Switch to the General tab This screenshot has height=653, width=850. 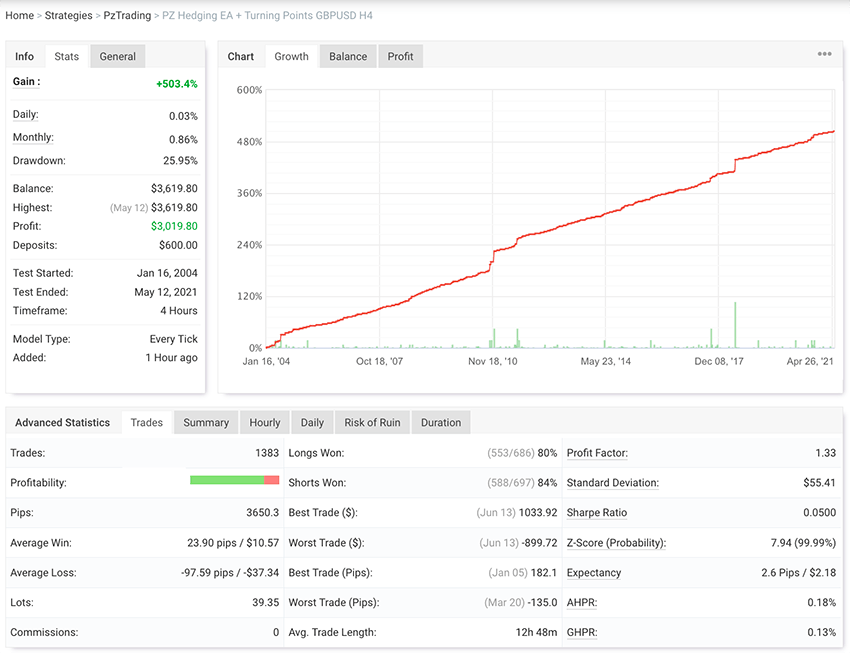[118, 56]
